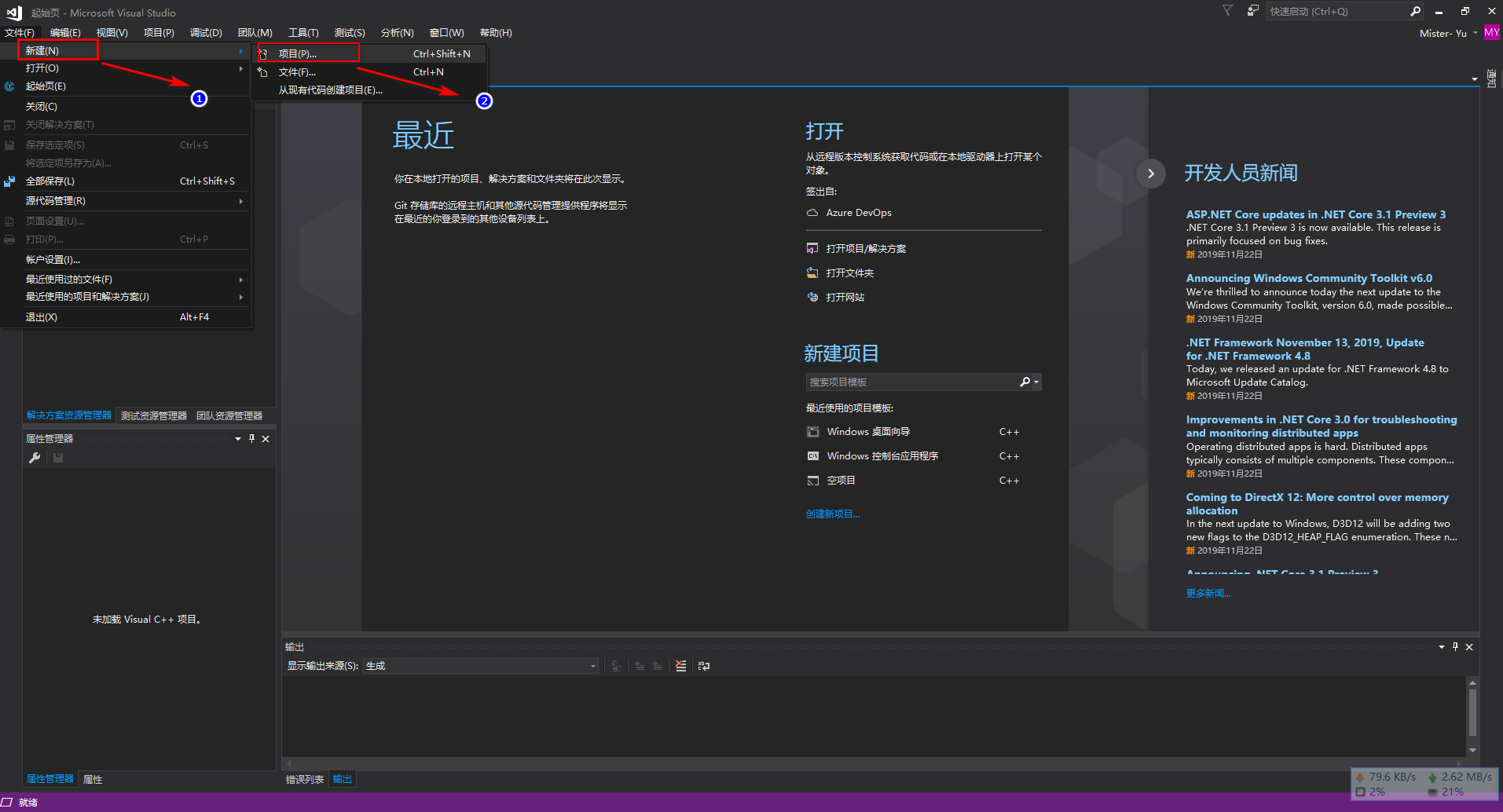This screenshot has height=812, width=1503.
Task: Open the 调试(D) menu
Action: coord(206,33)
